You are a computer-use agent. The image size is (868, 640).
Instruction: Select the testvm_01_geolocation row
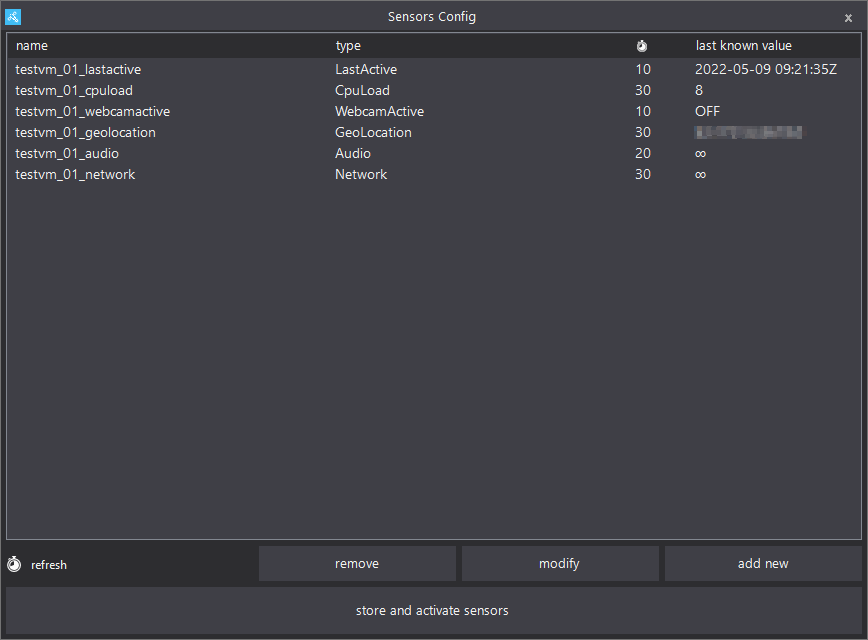click(x=85, y=133)
